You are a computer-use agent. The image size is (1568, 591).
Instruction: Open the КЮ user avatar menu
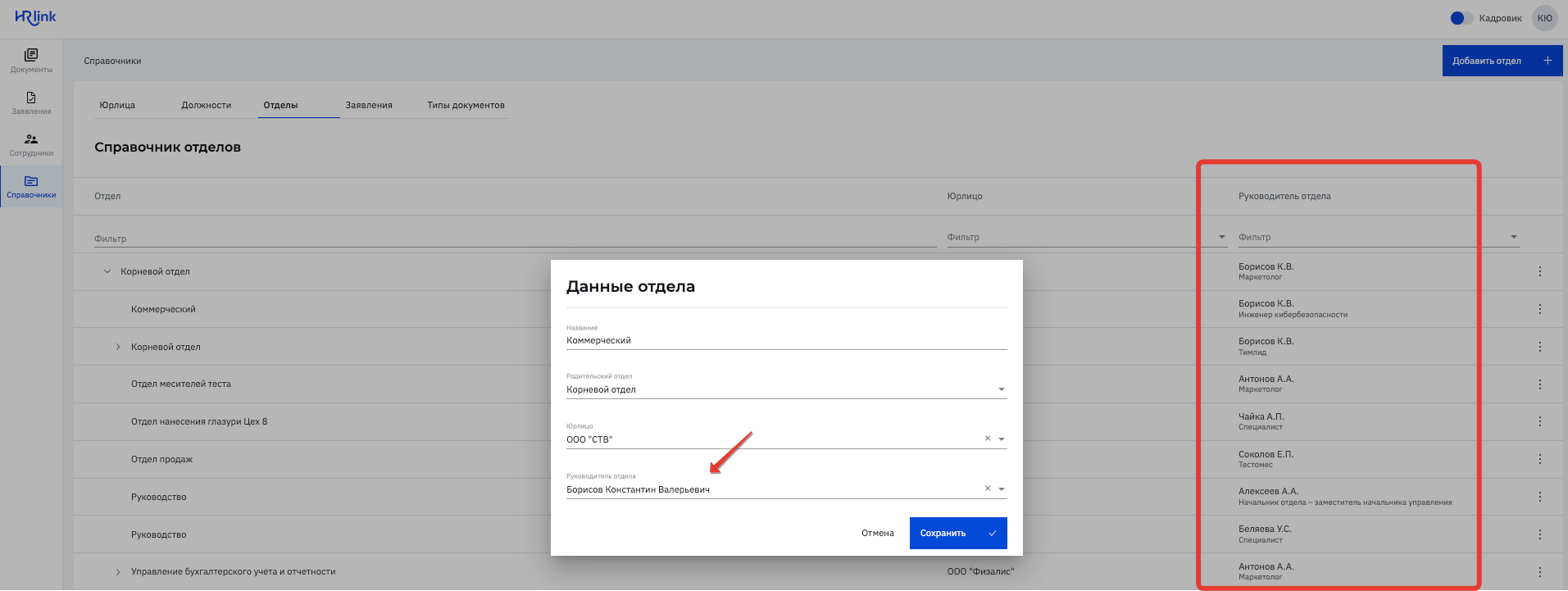pyautogui.click(x=1544, y=18)
